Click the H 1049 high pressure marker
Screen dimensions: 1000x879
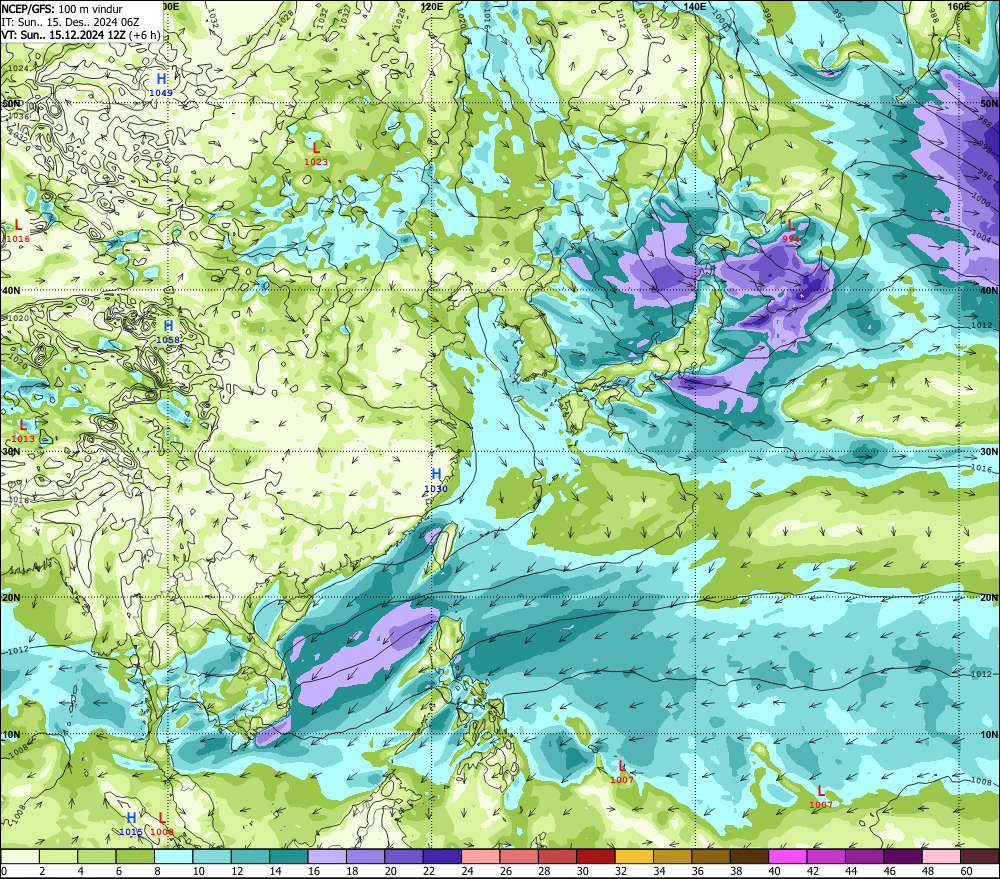161,84
